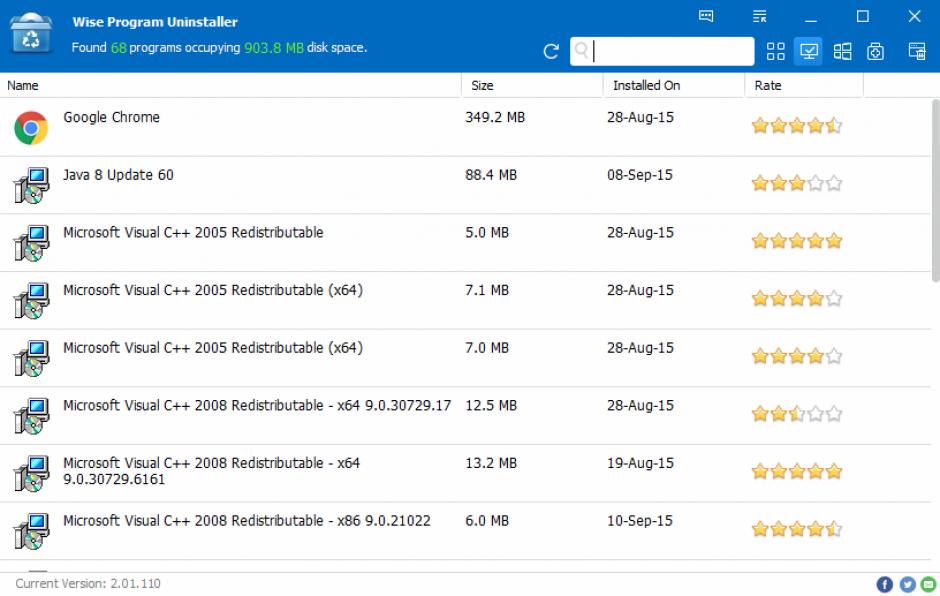Open the Facebook share icon
The width and height of the screenshot is (940, 596).
point(885,584)
